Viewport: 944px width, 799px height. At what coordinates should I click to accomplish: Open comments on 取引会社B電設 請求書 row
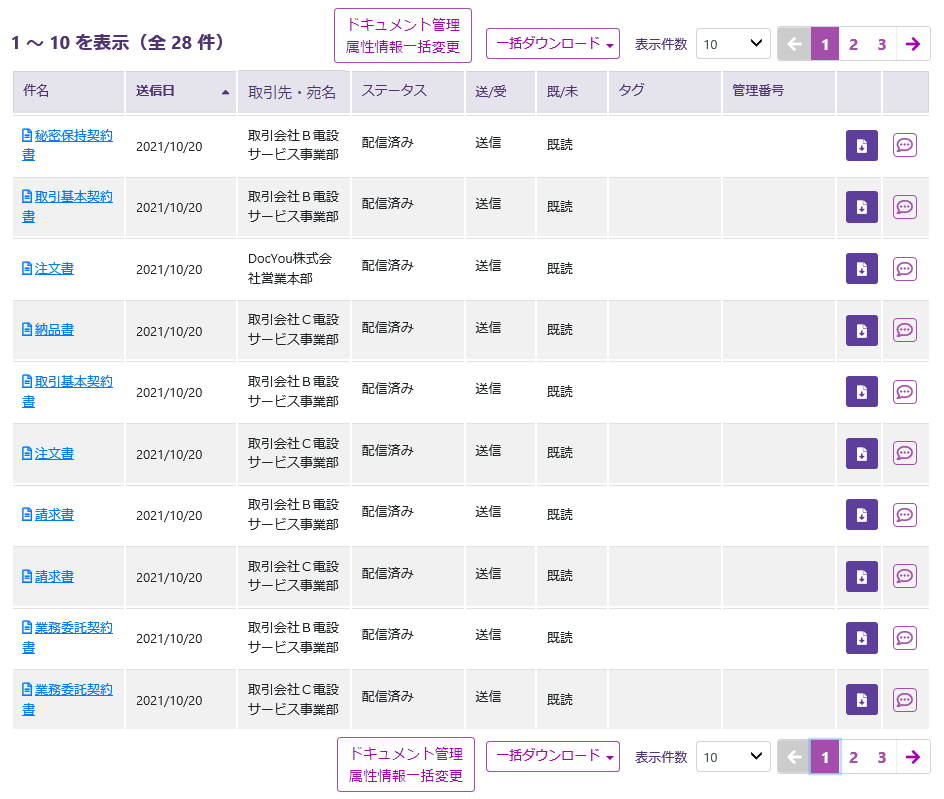click(x=904, y=514)
